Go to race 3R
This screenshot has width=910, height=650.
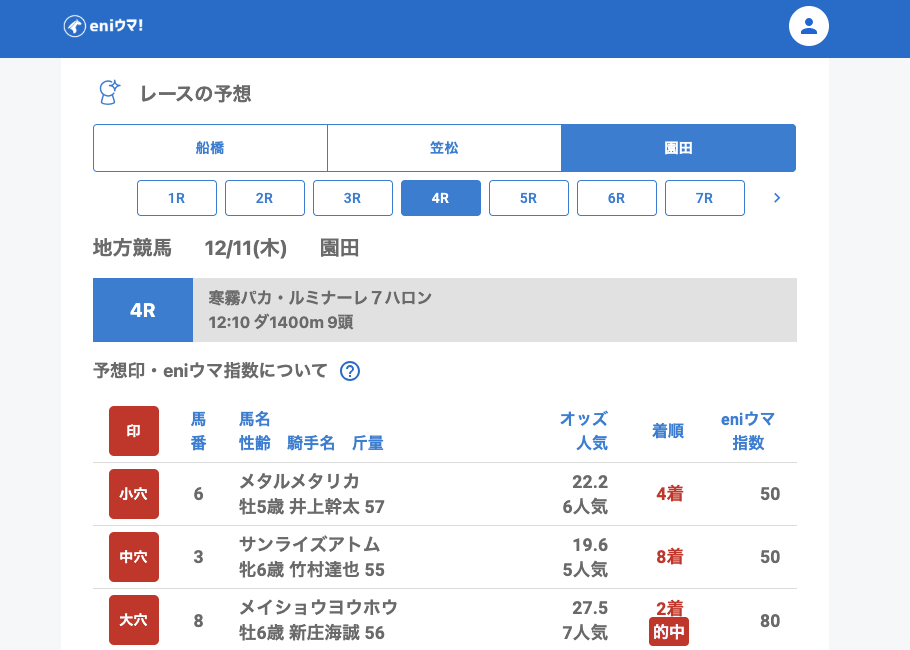click(x=353, y=198)
